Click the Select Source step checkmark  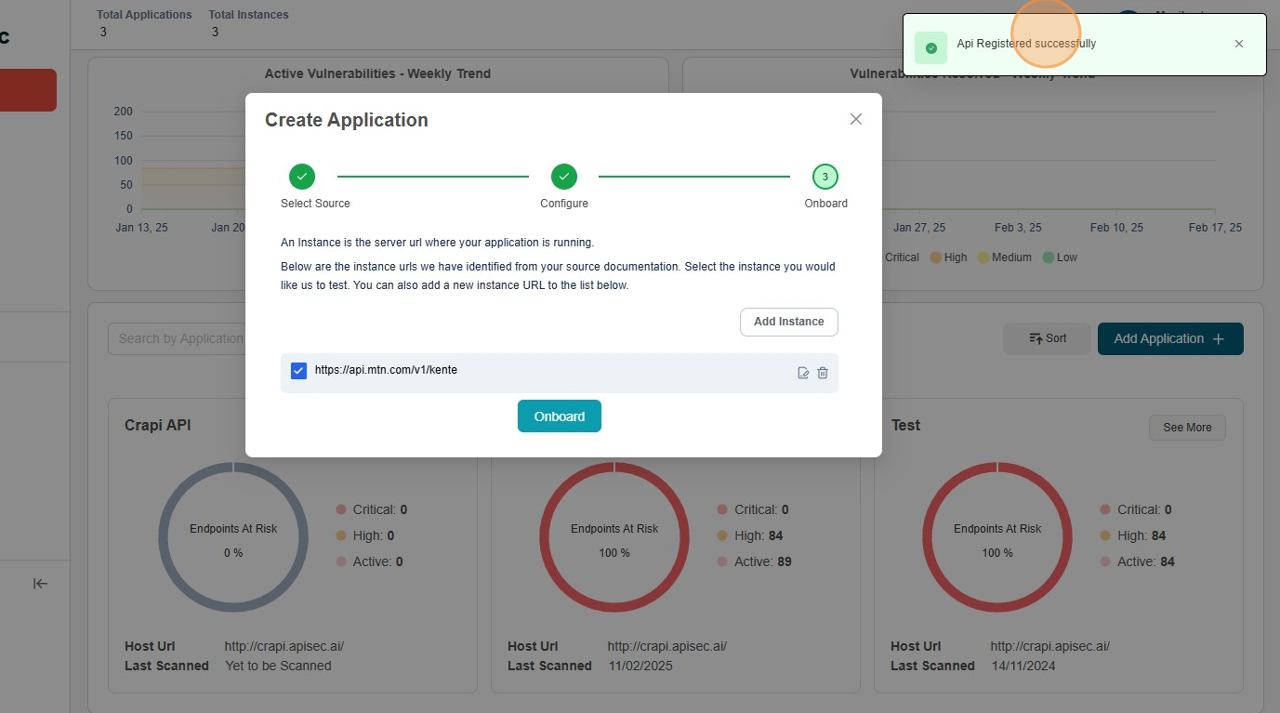pyautogui.click(x=302, y=177)
